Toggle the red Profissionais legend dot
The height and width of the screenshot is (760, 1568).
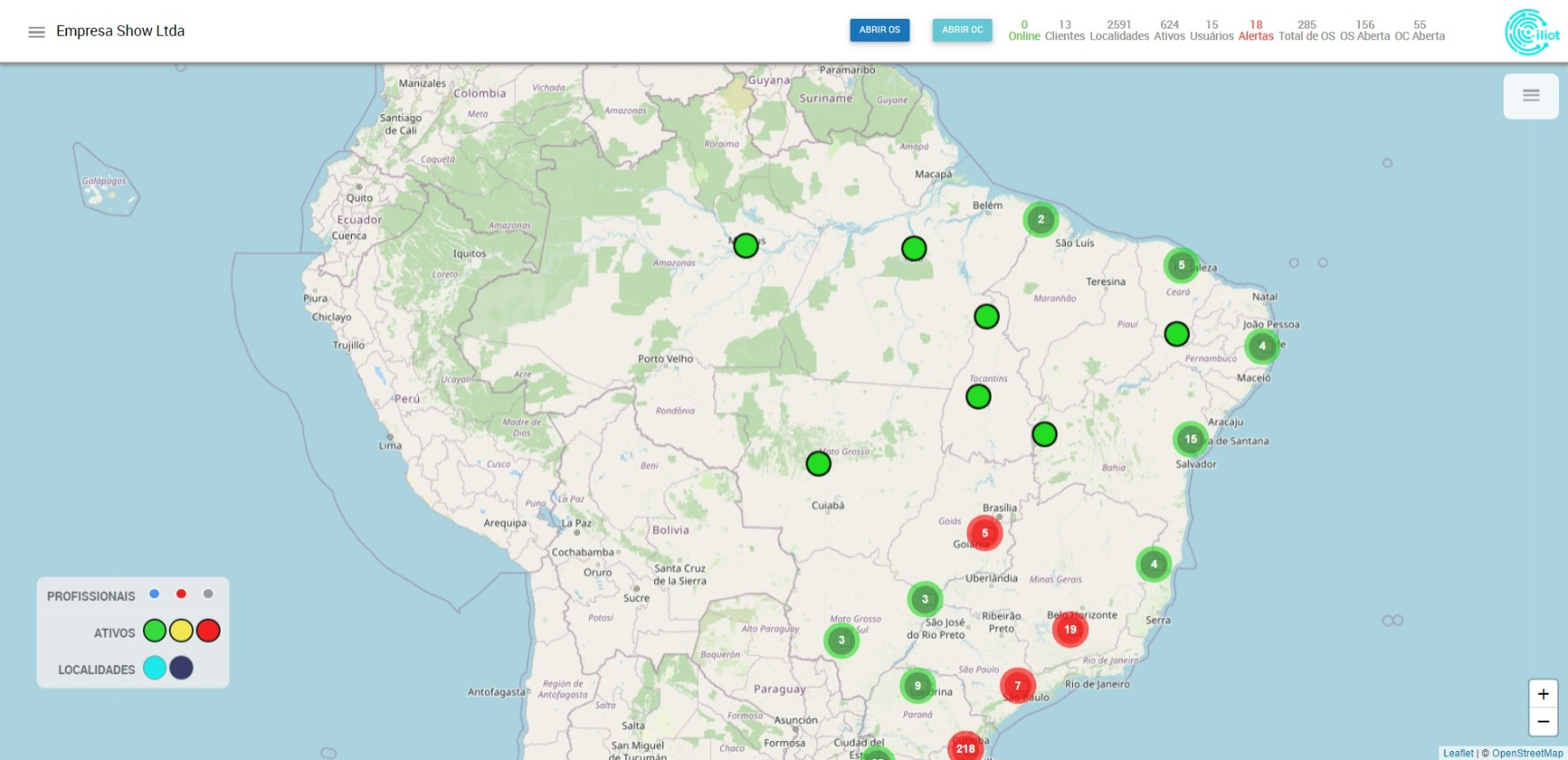click(x=181, y=594)
